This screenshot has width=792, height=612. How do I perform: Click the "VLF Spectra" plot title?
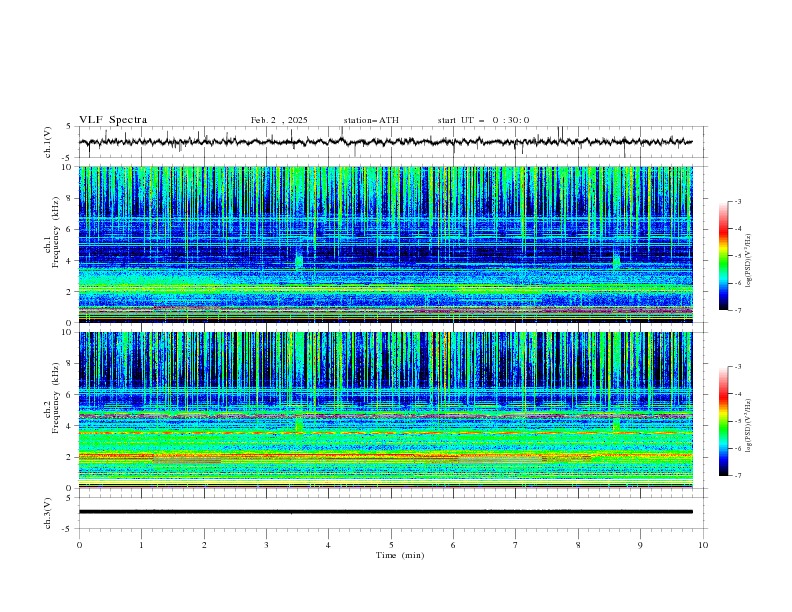pyautogui.click(x=113, y=120)
